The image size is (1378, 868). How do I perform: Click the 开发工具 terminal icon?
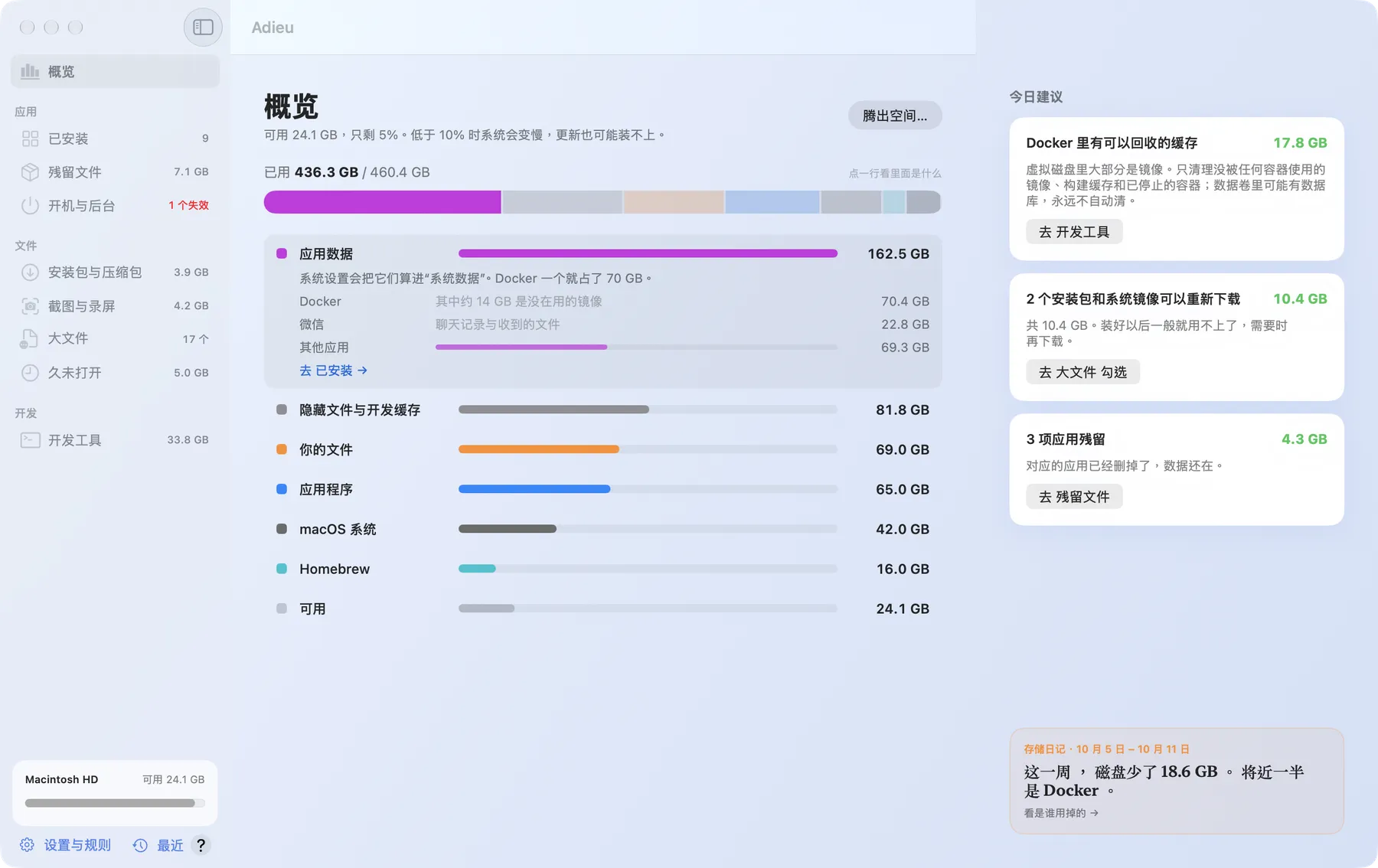(x=30, y=440)
